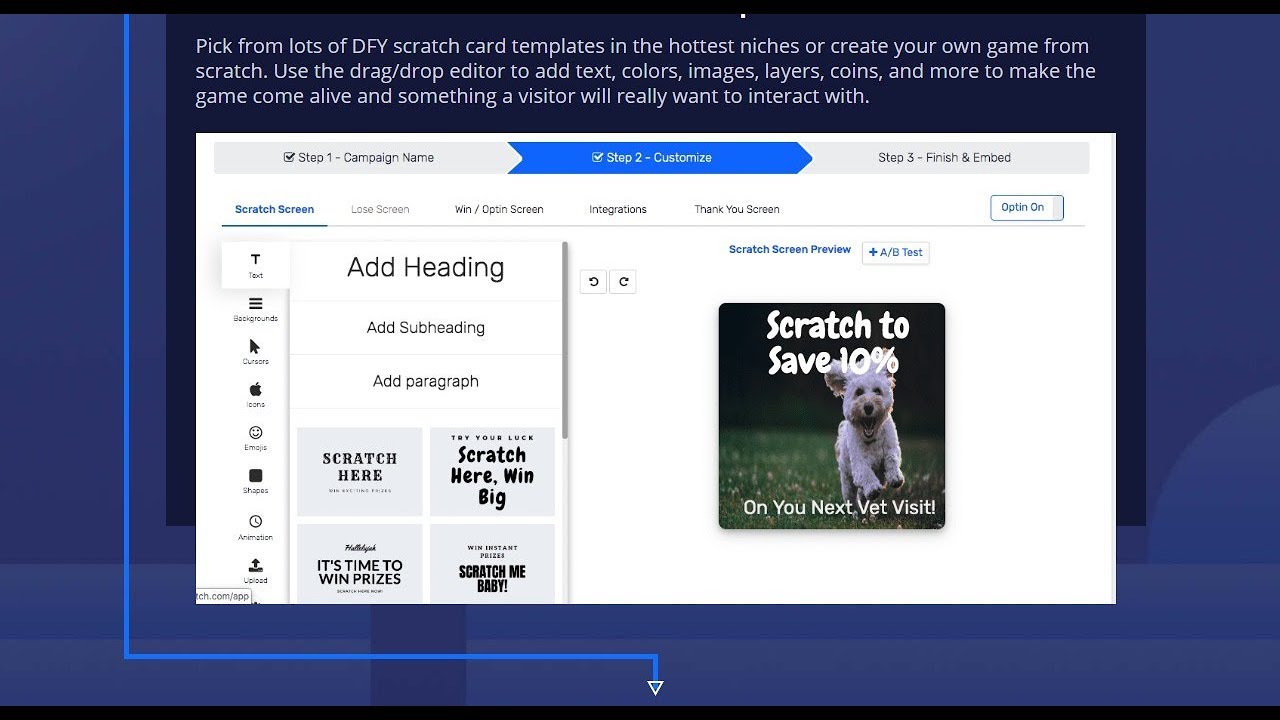Click the undo arrow button
Image resolution: width=1280 pixels, height=720 pixels.
tap(593, 282)
